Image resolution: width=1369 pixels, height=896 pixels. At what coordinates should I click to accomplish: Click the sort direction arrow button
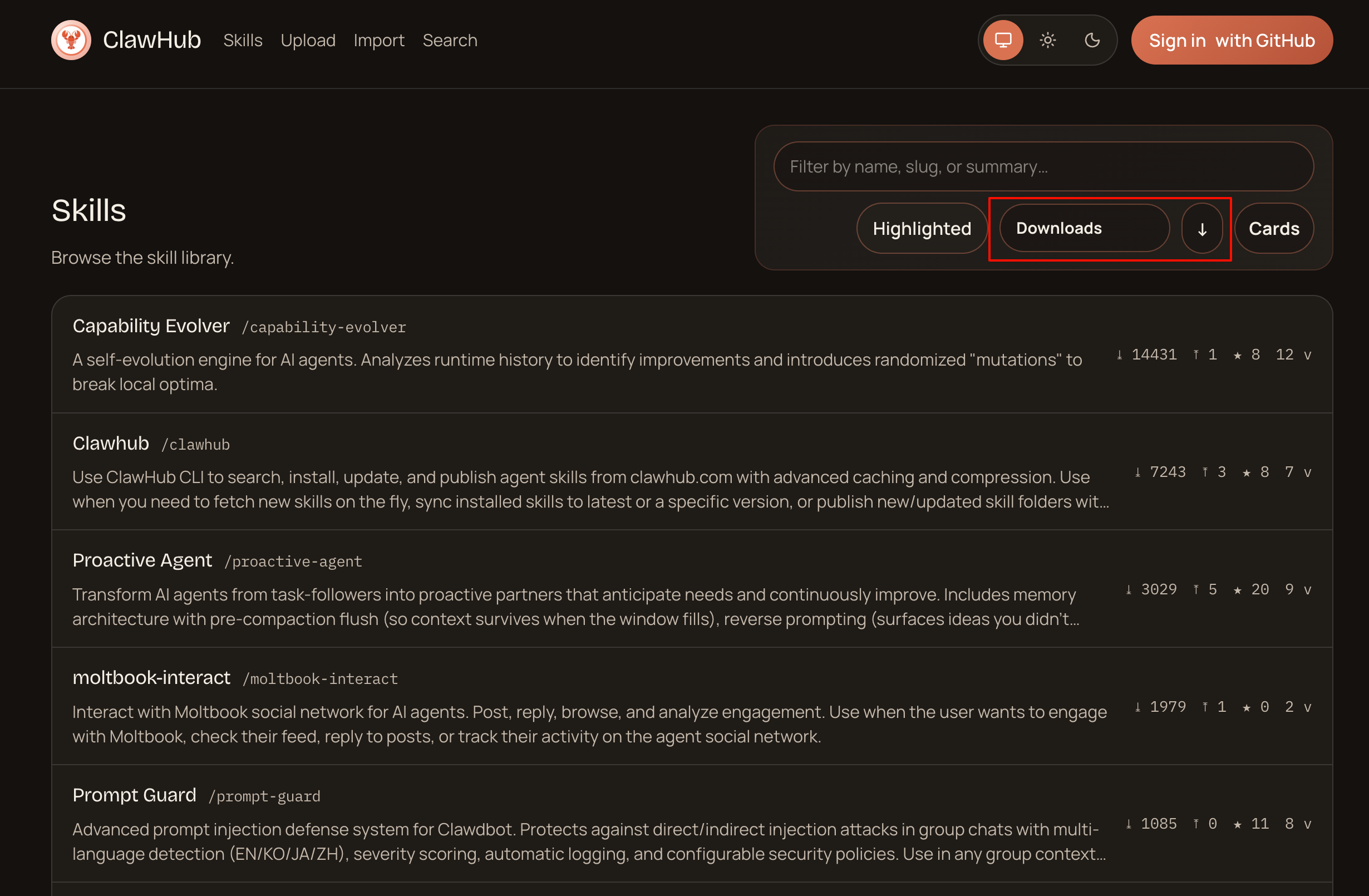pos(1201,229)
